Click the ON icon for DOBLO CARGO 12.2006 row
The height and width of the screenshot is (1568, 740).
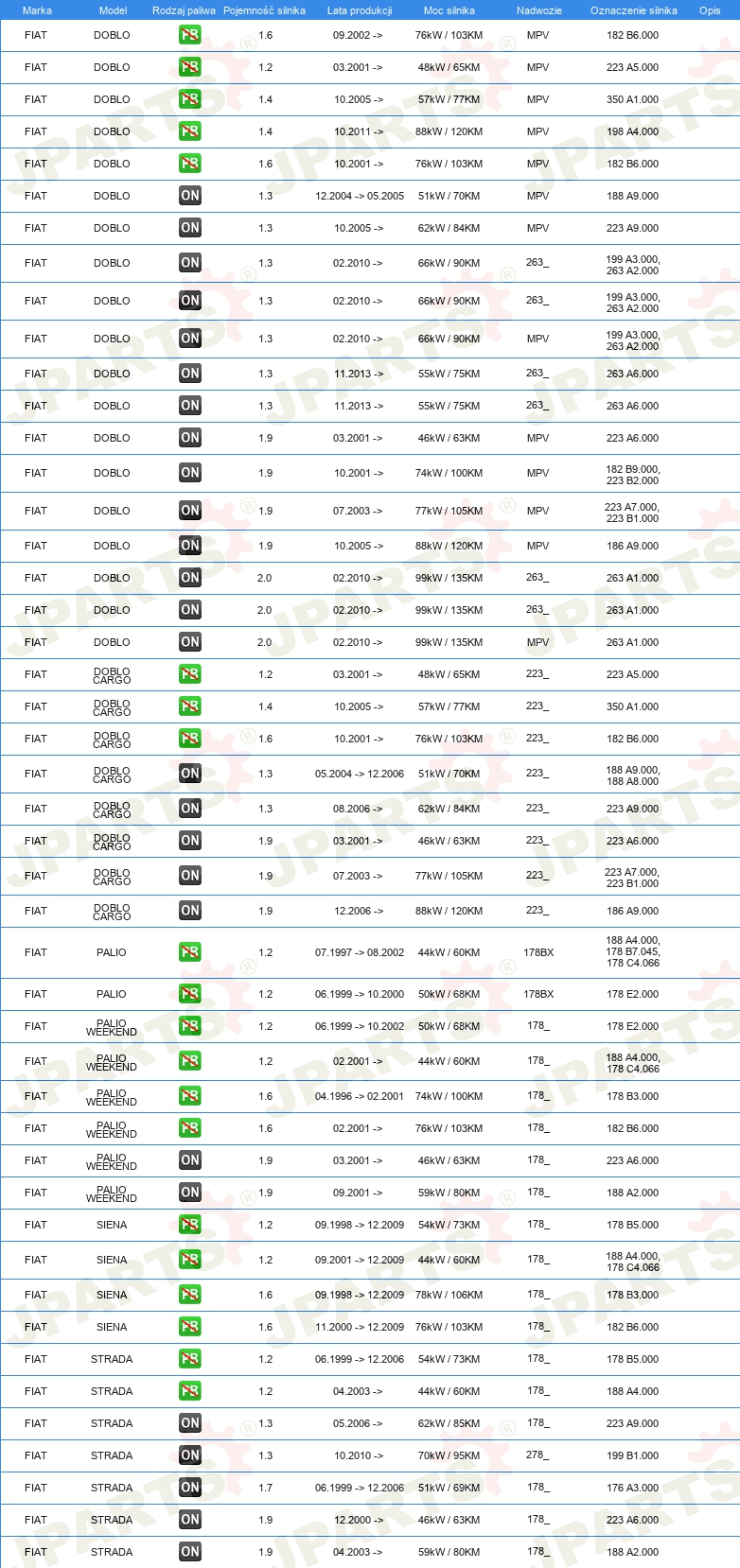(190, 911)
